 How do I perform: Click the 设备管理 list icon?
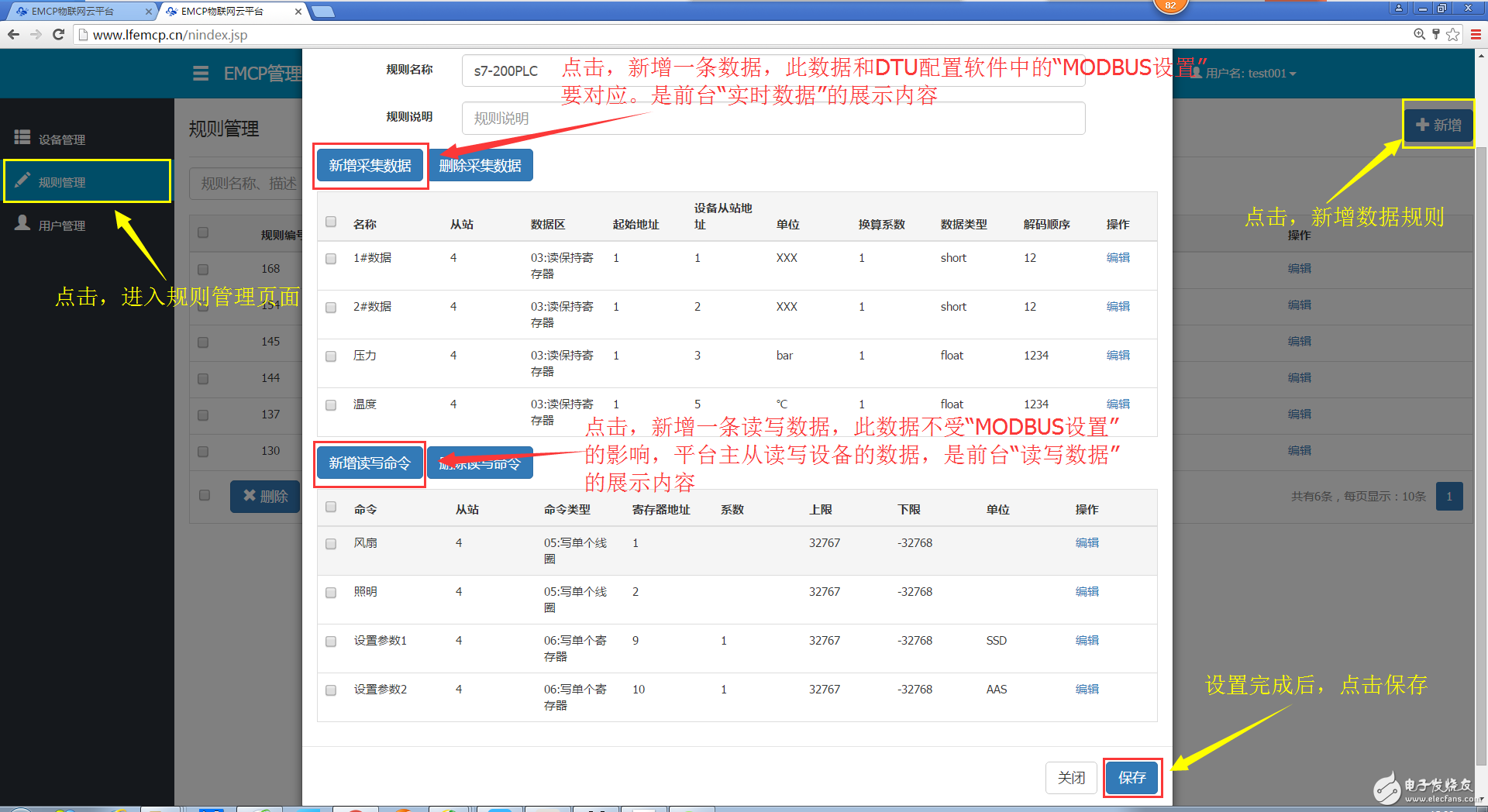[x=22, y=138]
